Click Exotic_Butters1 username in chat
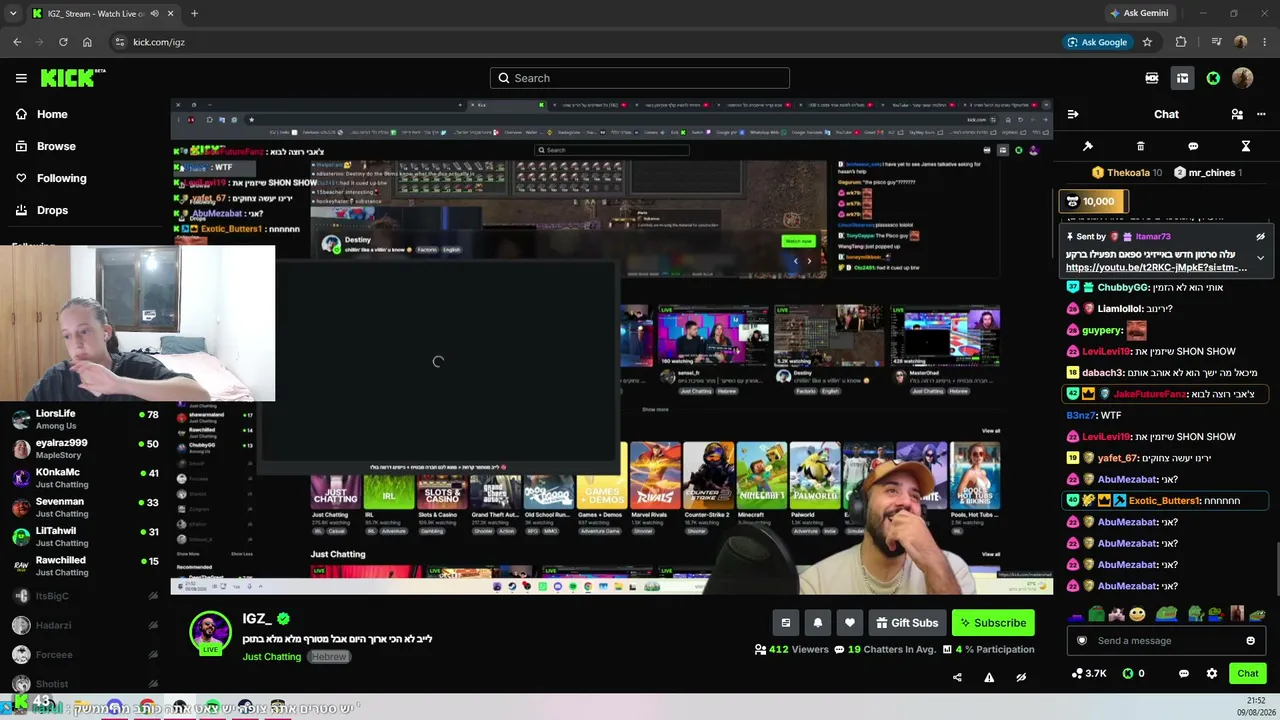Screen dimensions: 1280x720 1164,501
